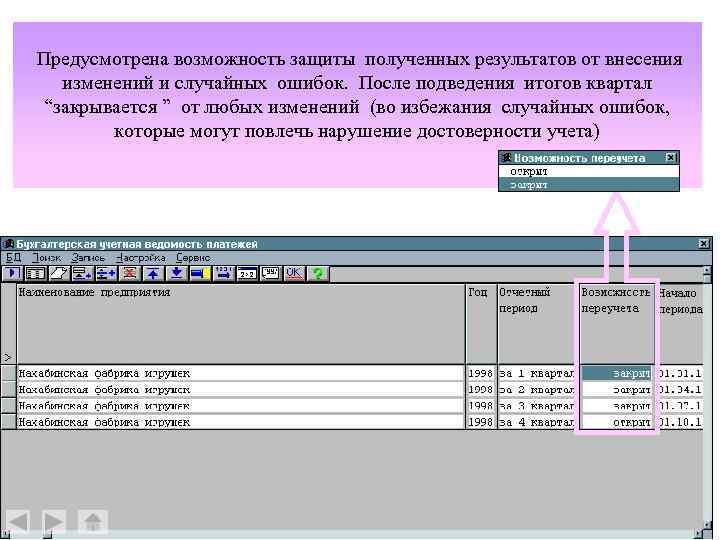Click start date 01.10 in last row
Screen dimensions: 720x540
(x=680, y=422)
